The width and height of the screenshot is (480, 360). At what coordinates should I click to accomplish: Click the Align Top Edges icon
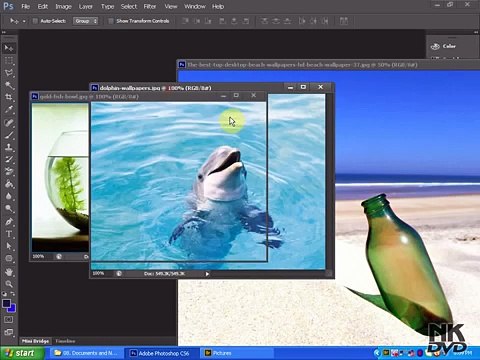(x=185, y=21)
